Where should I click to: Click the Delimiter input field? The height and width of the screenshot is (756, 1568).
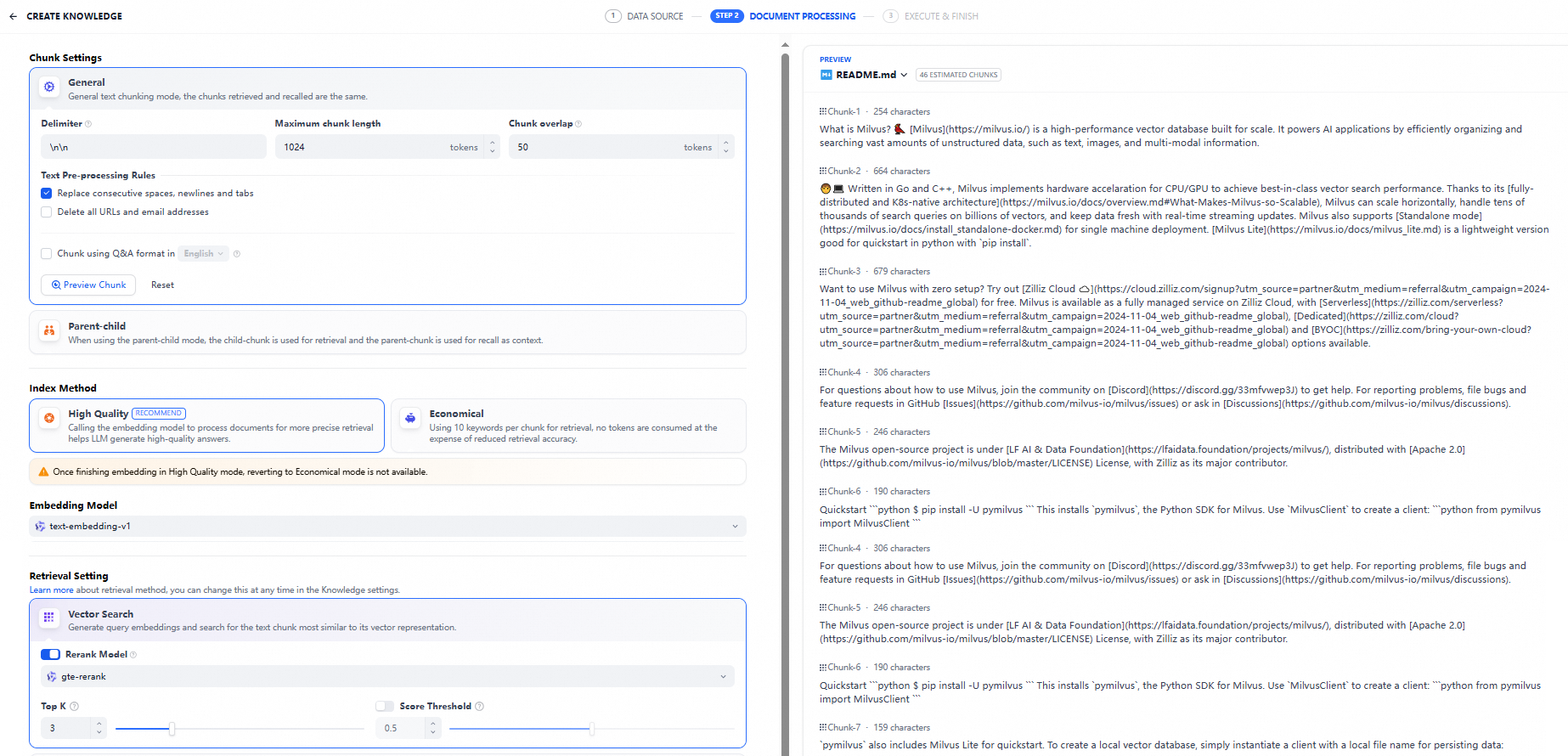154,147
